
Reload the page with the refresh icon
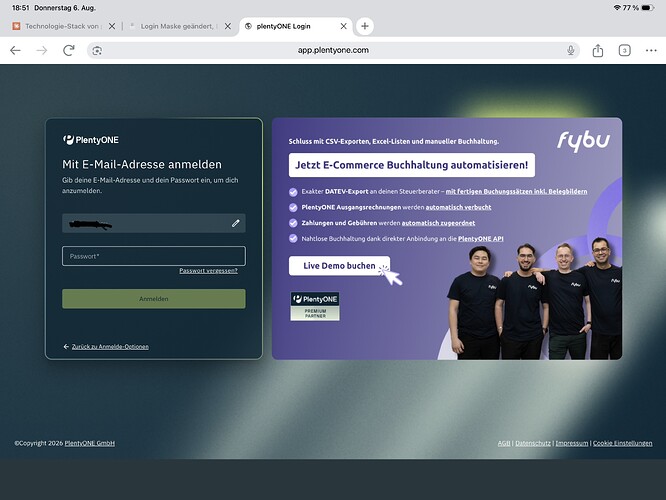pyautogui.click(x=69, y=51)
